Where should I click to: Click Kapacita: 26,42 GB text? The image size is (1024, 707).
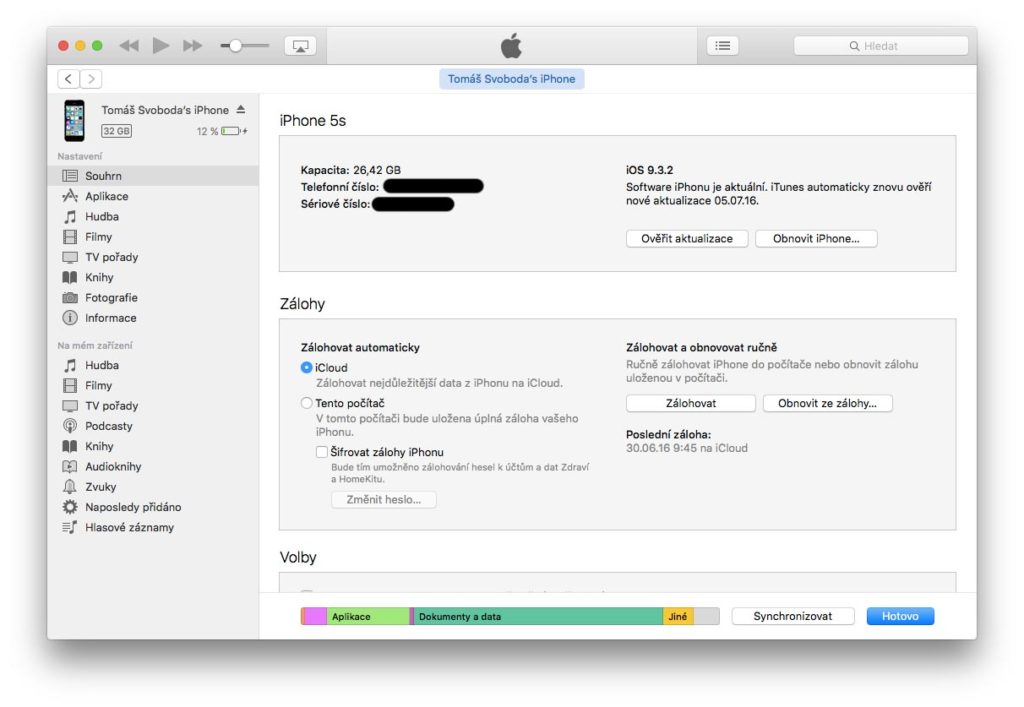click(351, 170)
